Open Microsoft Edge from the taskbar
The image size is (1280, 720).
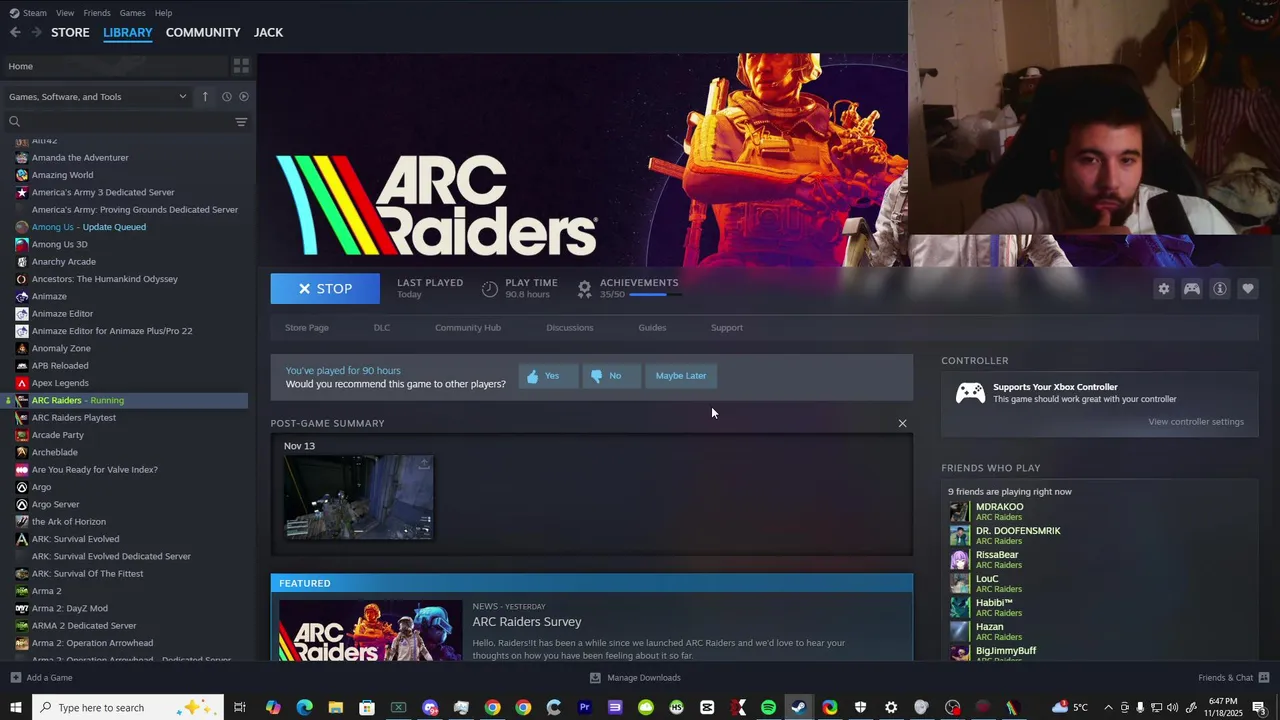click(304, 708)
